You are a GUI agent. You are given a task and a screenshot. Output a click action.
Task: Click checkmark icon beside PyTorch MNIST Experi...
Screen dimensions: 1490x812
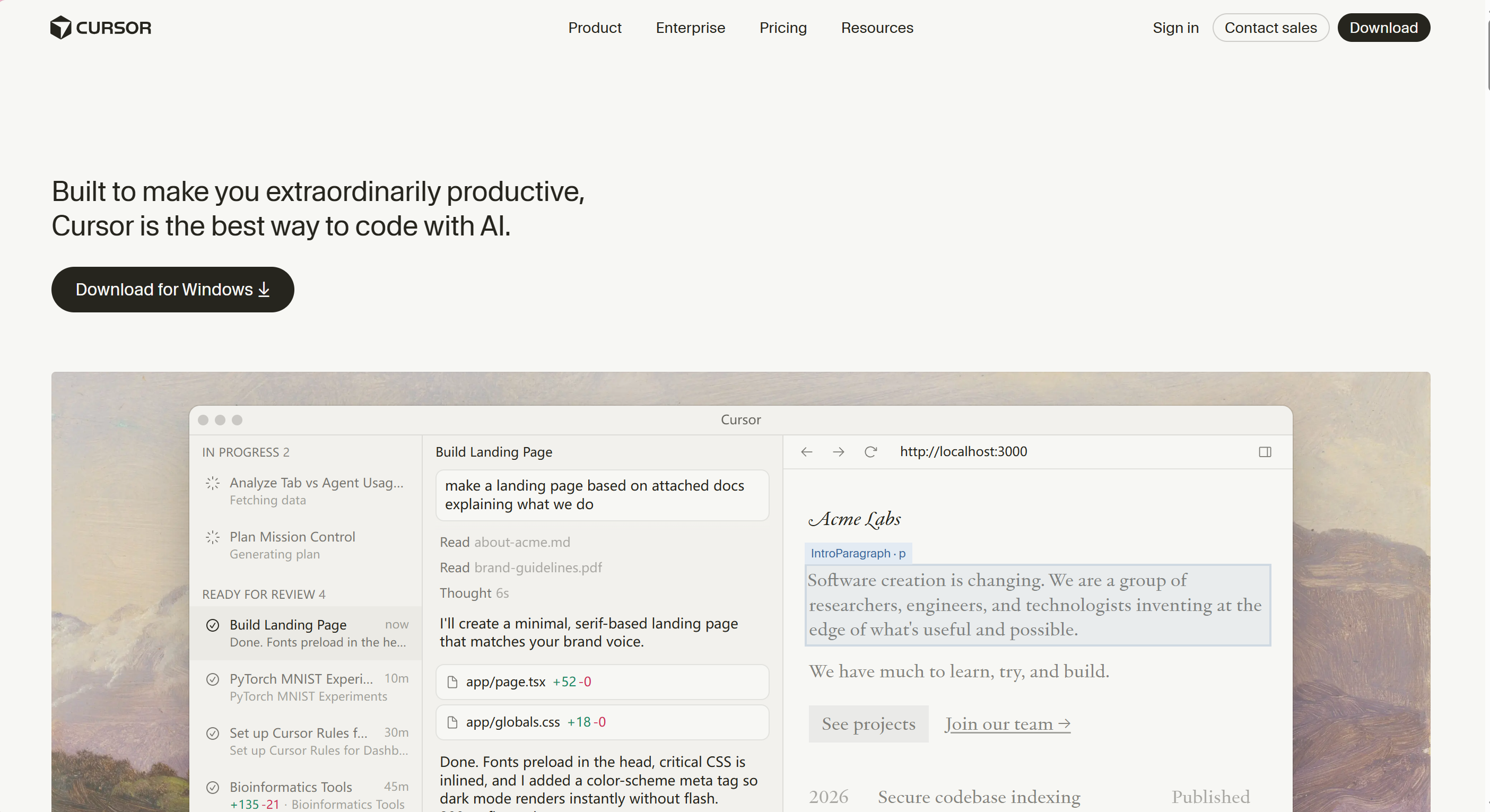click(x=212, y=679)
